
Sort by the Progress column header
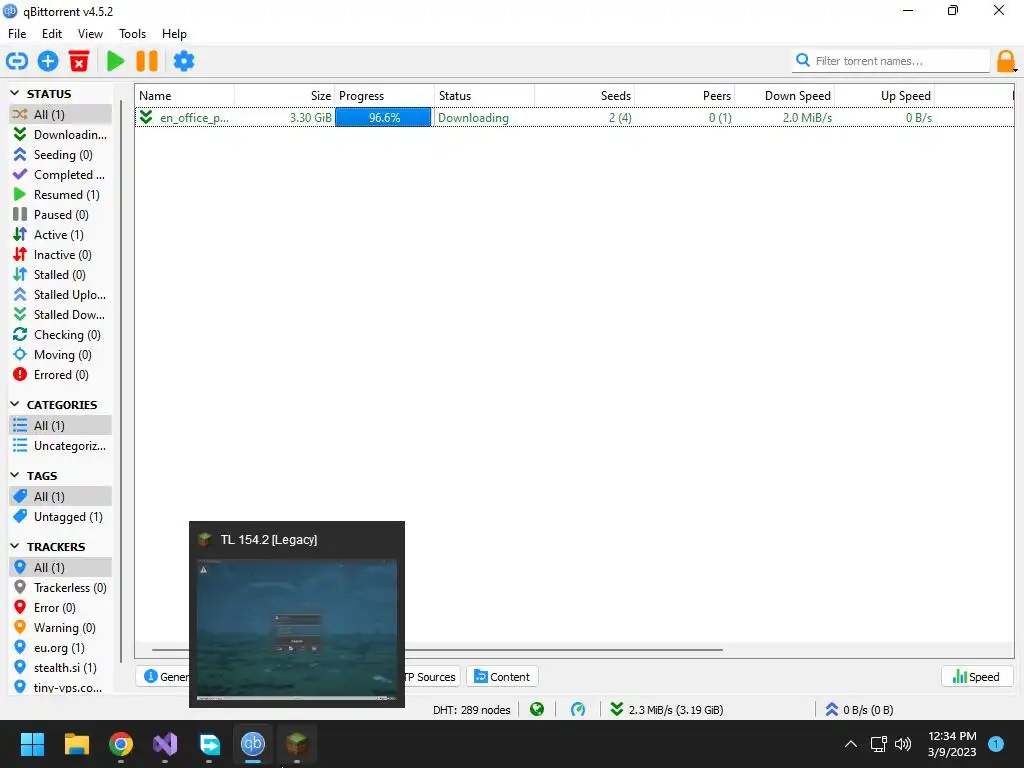(384, 96)
